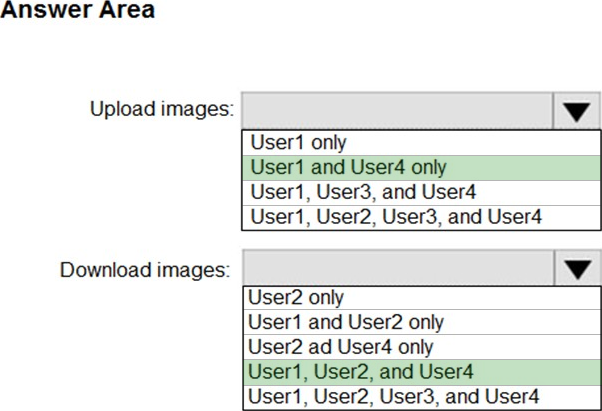Select "User1 only" for Upload images
This screenshot has width=602, height=411.
[x=299, y=142]
